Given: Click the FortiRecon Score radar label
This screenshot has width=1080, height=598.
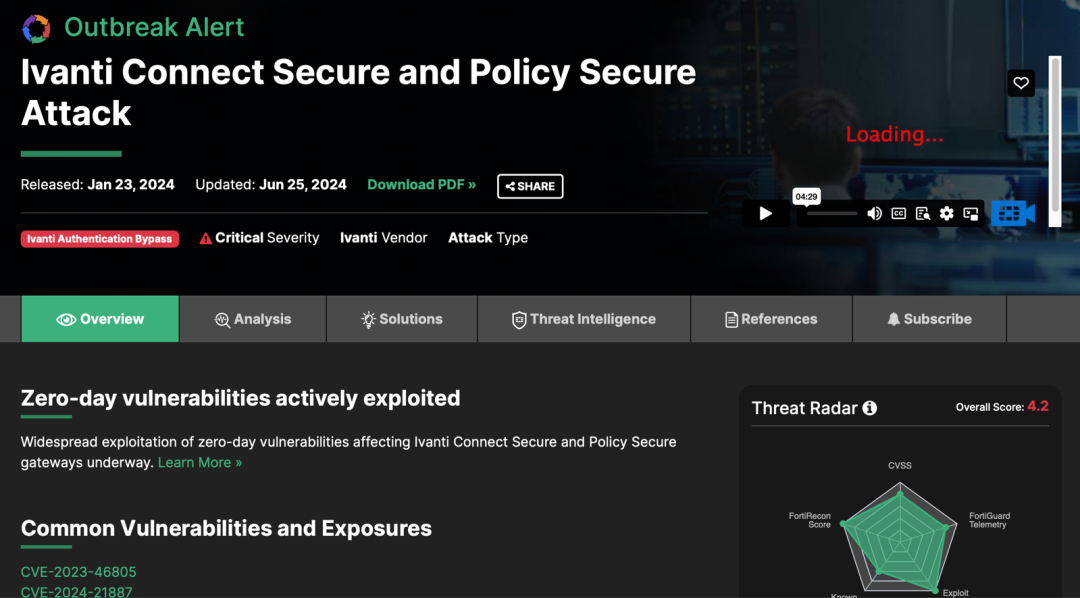Looking at the screenshot, I should (810, 520).
